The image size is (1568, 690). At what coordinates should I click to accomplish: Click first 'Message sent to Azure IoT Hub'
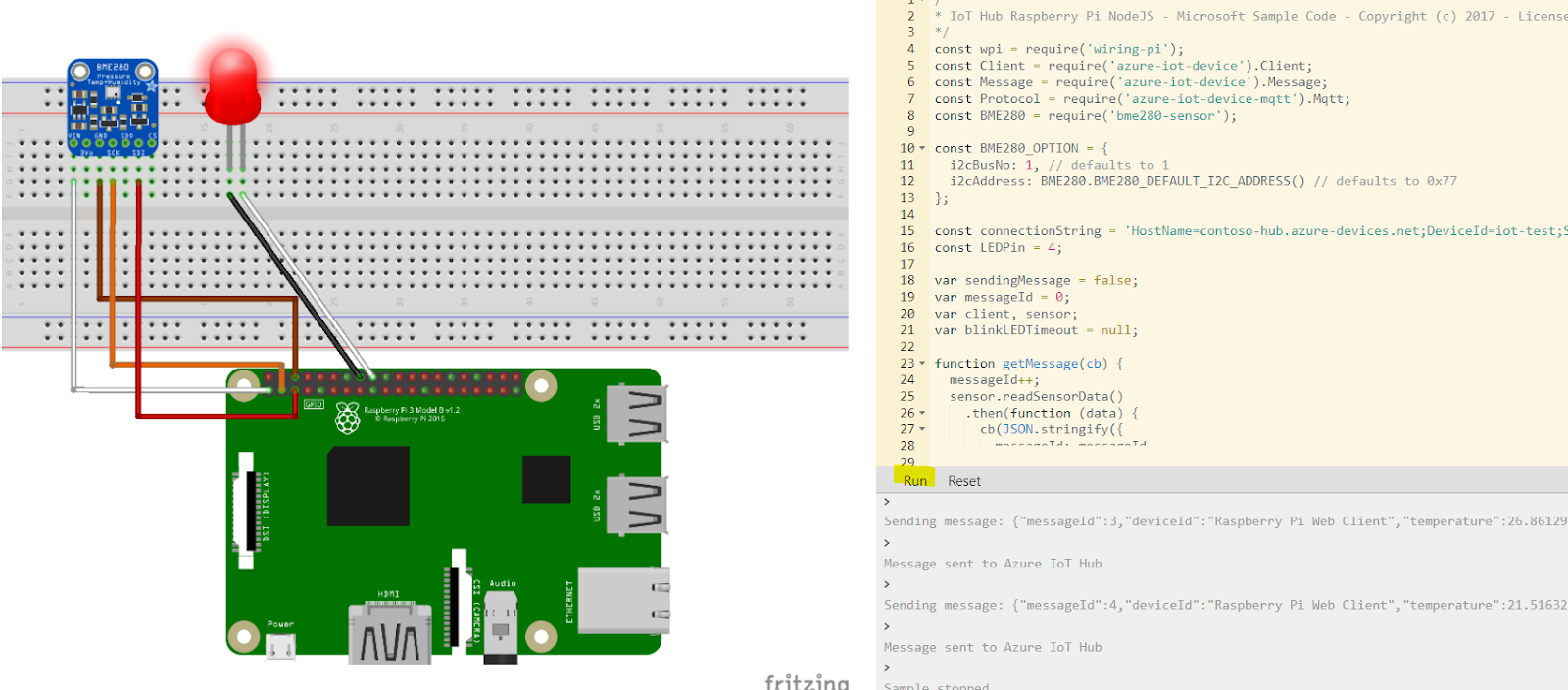pos(993,564)
